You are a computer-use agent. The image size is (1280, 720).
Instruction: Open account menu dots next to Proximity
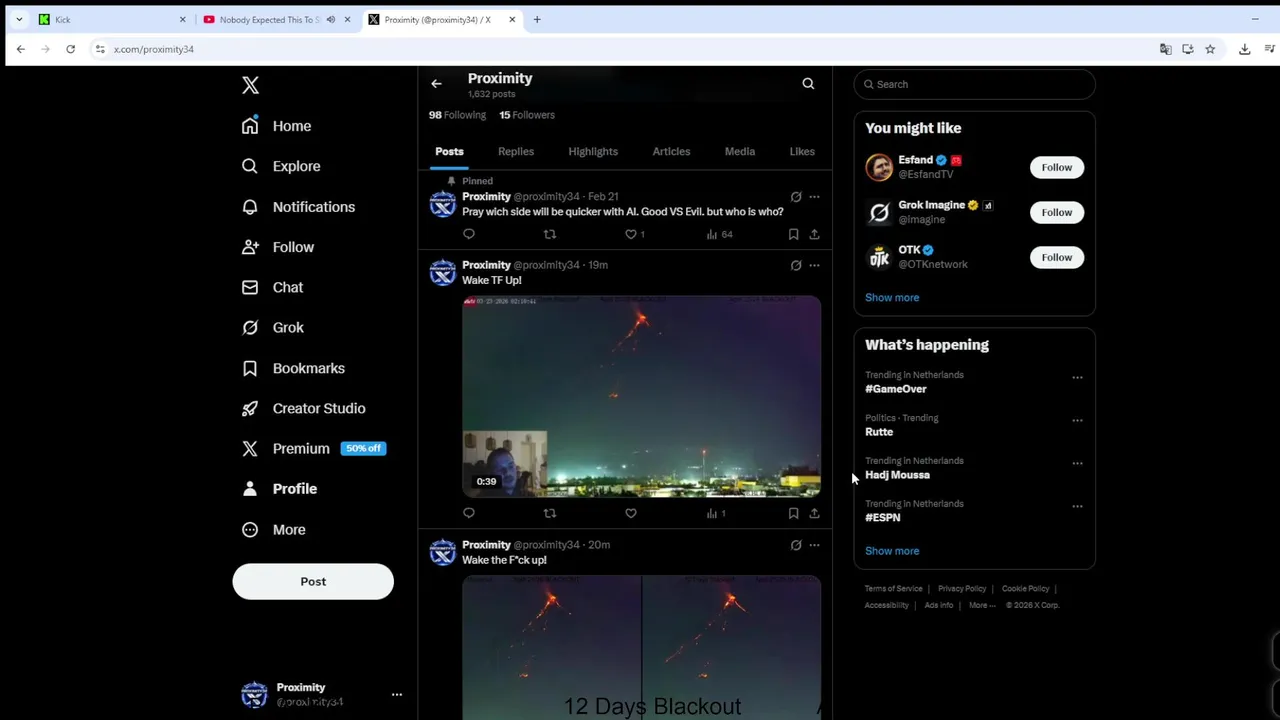[x=397, y=694]
